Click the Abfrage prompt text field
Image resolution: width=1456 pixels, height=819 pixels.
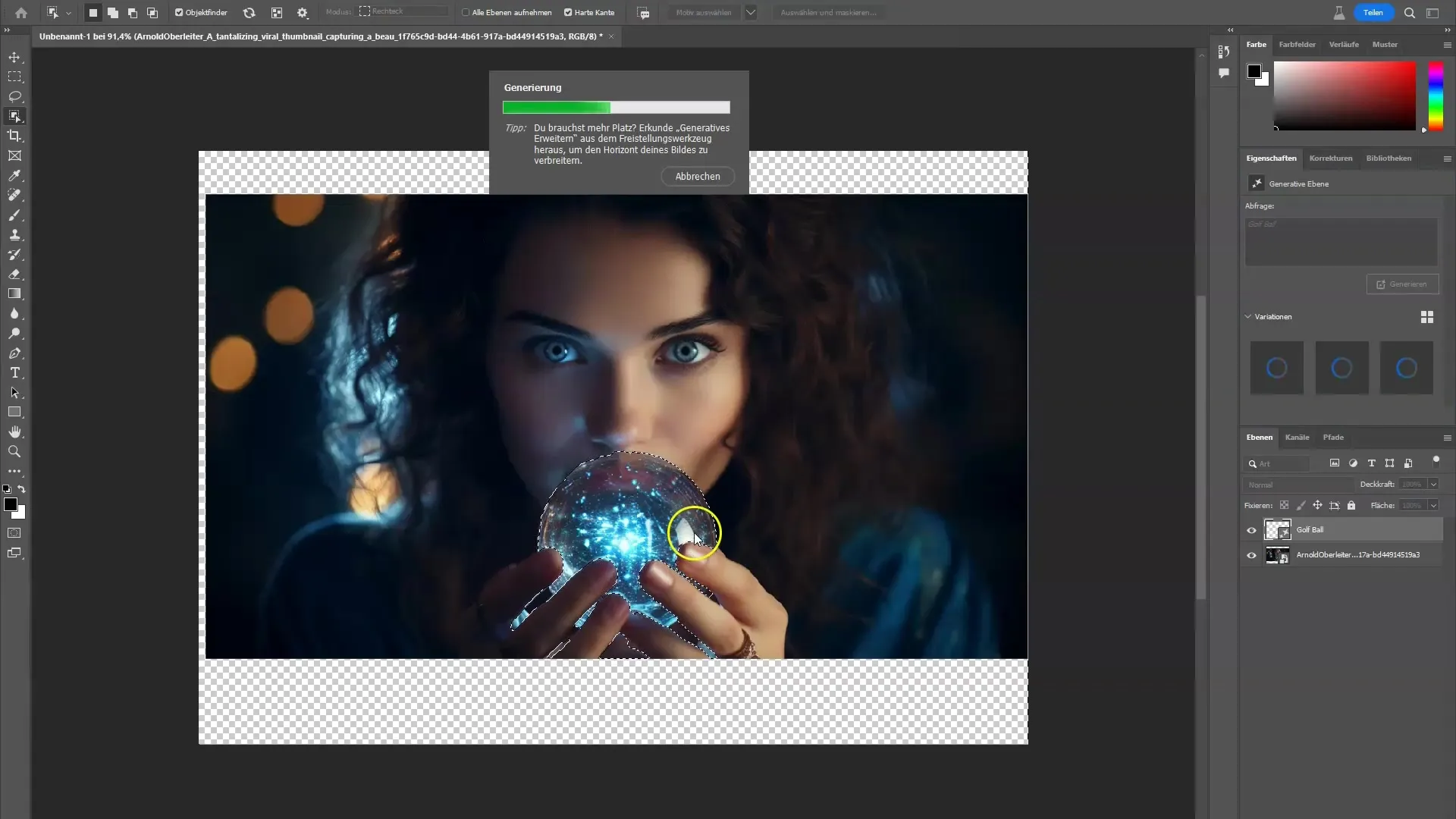pyautogui.click(x=1340, y=242)
